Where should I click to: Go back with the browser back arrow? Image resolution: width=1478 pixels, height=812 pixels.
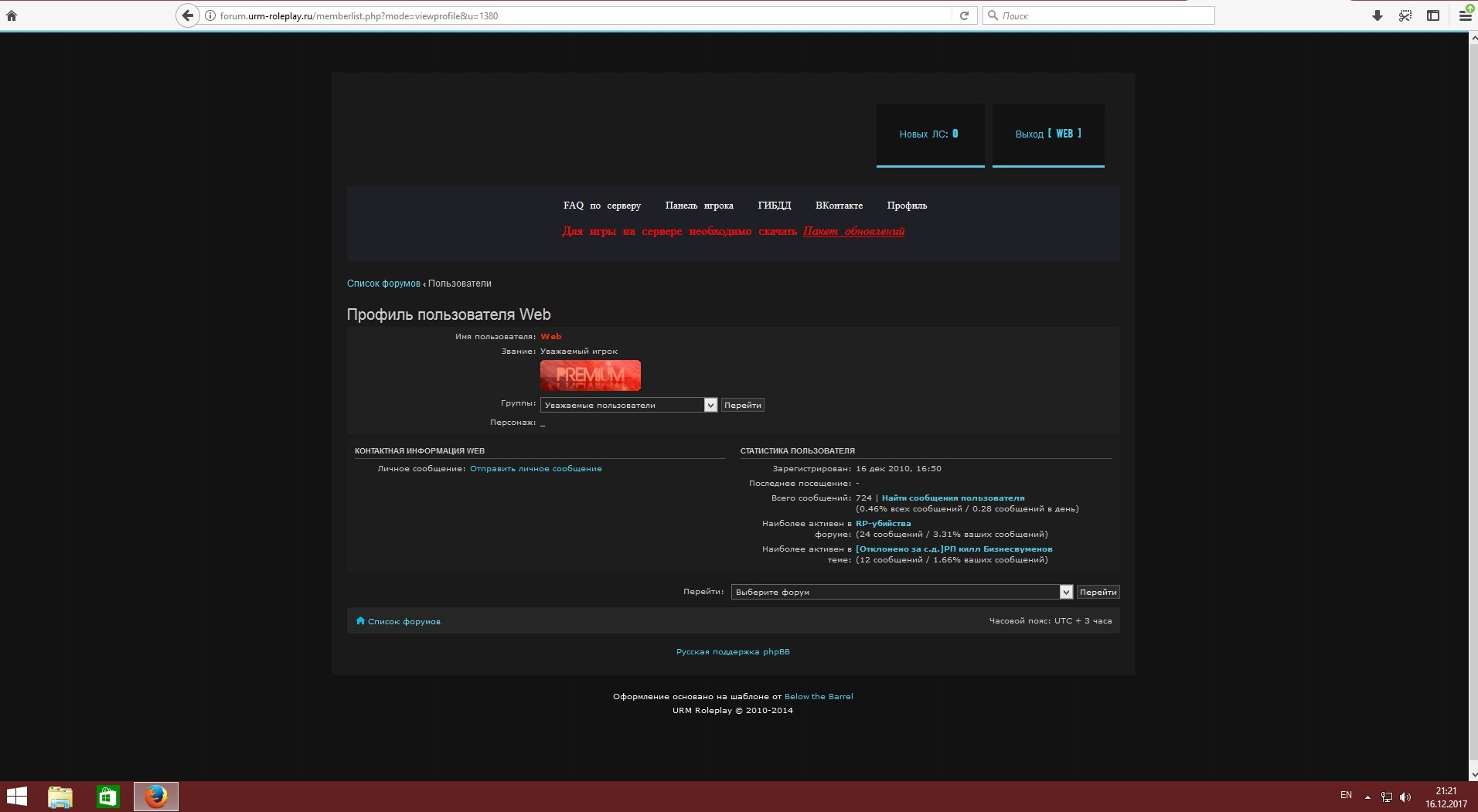click(x=188, y=15)
